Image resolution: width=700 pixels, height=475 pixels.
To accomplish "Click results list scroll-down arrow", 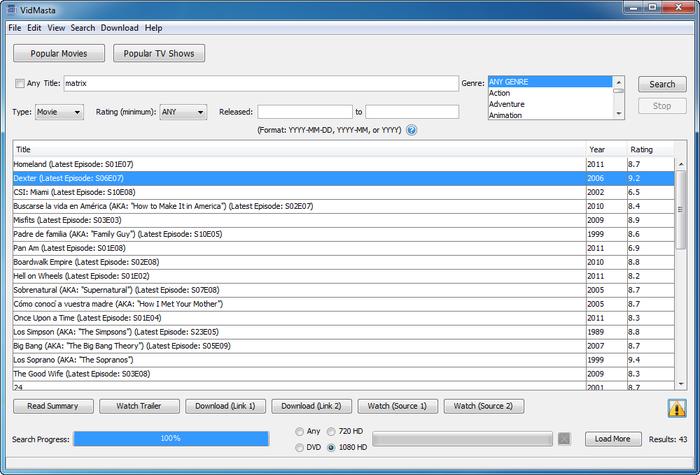I will click(x=681, y=383).
